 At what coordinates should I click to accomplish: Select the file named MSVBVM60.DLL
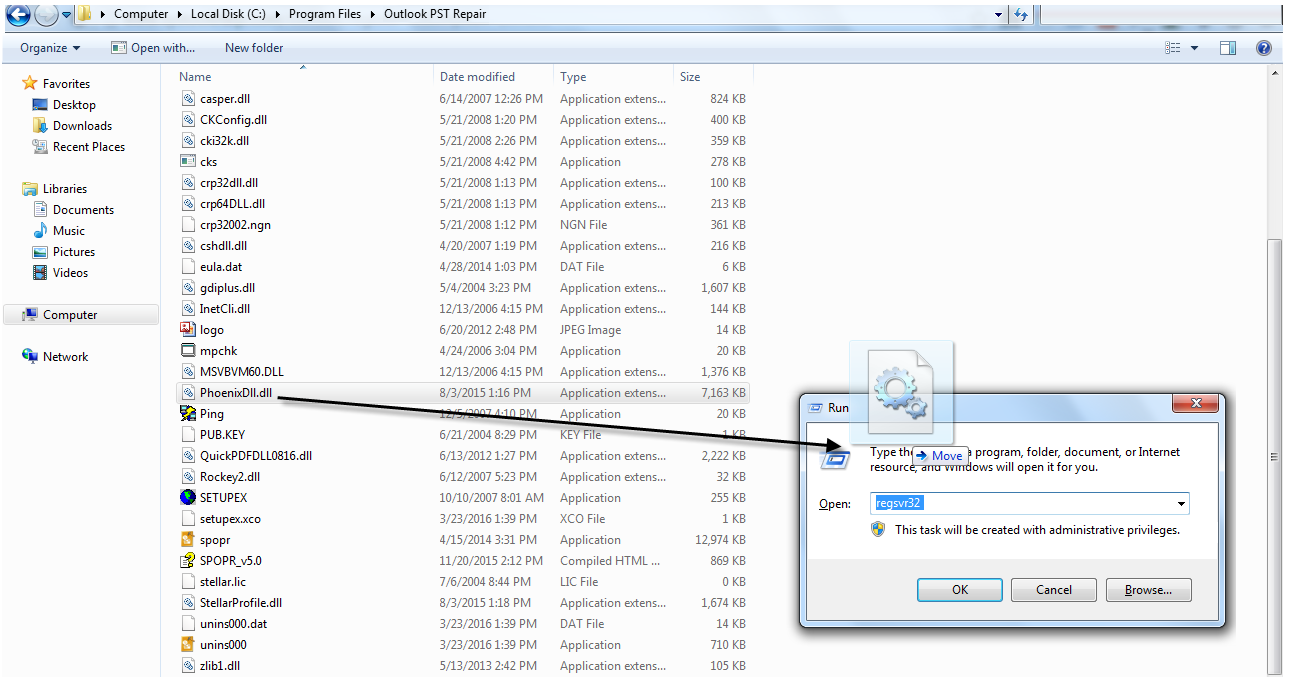242,372
